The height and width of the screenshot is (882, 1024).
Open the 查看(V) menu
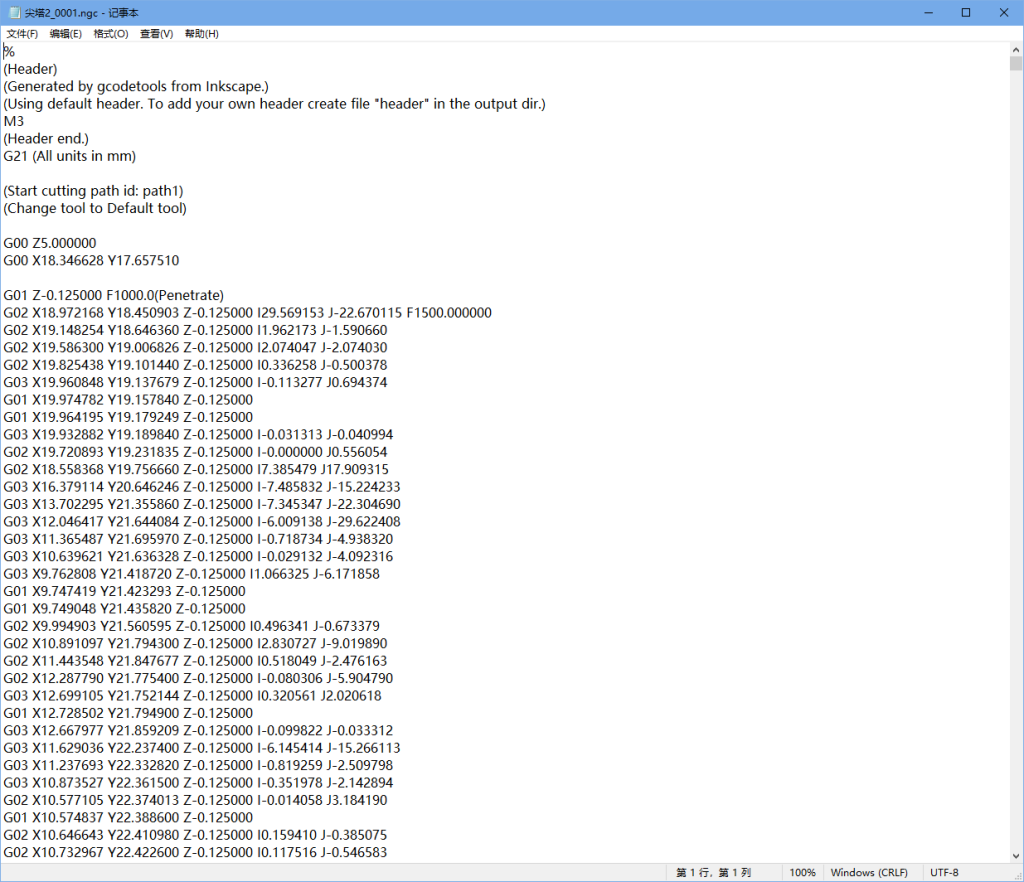(157, 34)
